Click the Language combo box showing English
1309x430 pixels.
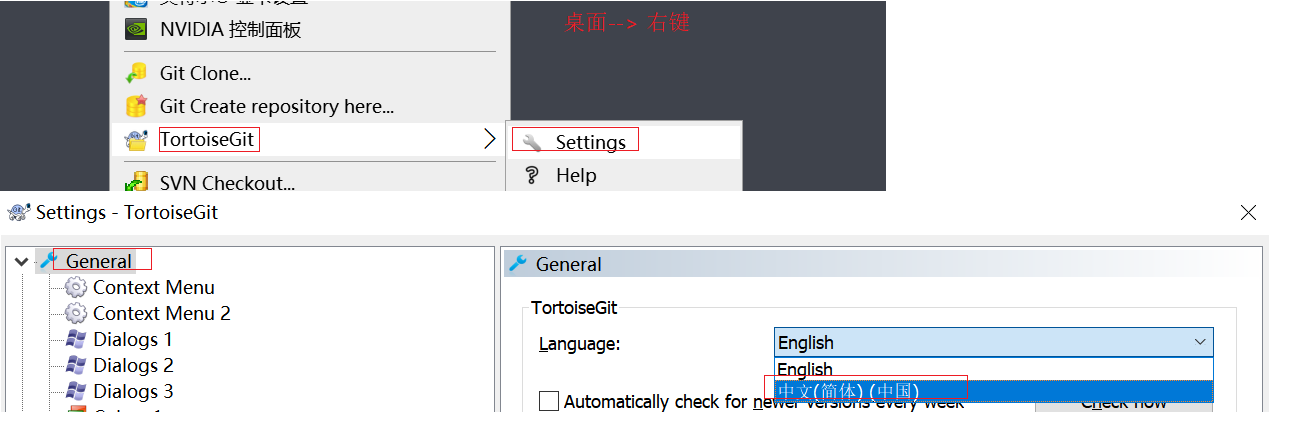click(x=993, y=342)
